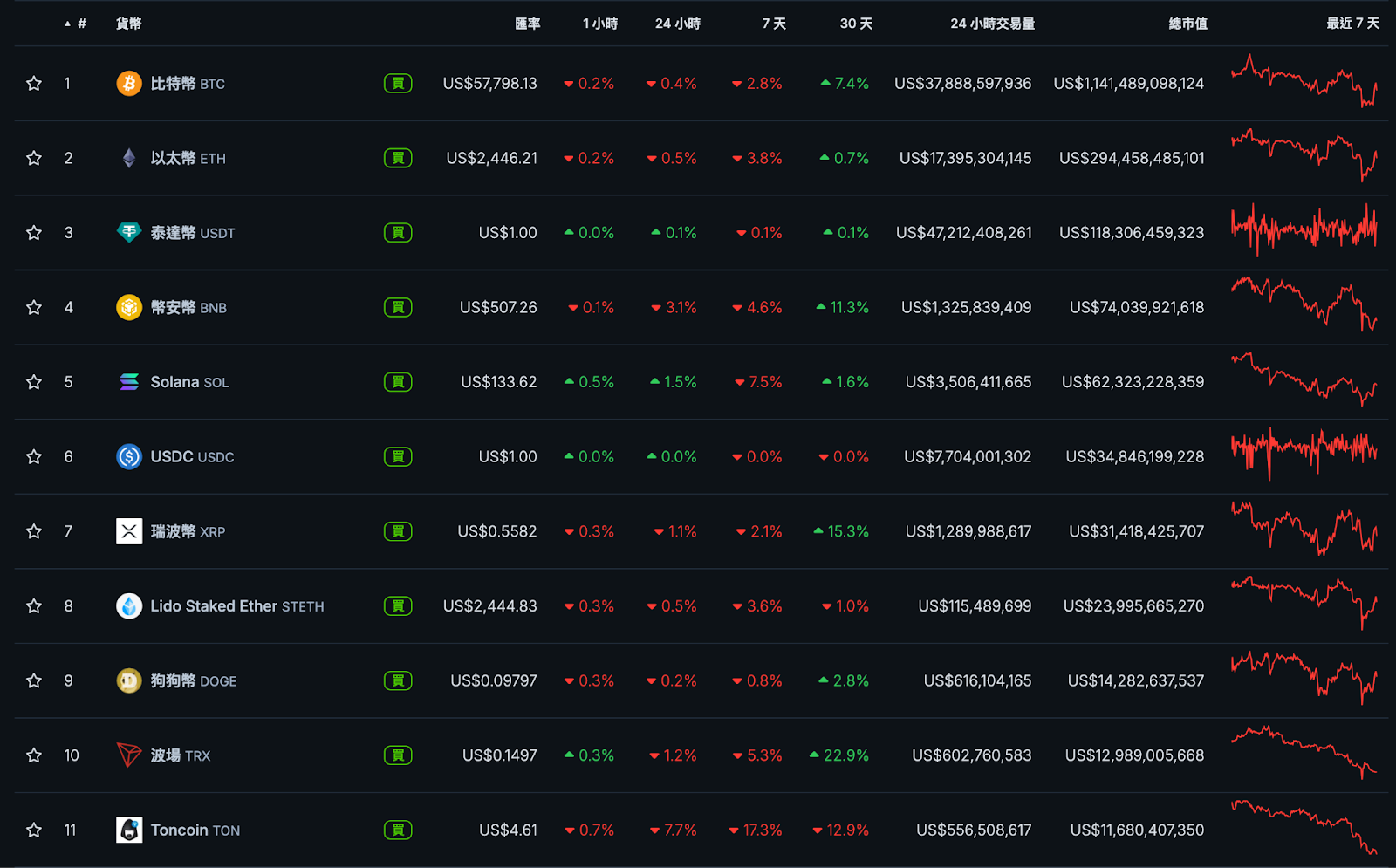Click the Tether USDT coin logo
Screen dimensions: 1396x868
pyautogui.click(x=129, y=233)
